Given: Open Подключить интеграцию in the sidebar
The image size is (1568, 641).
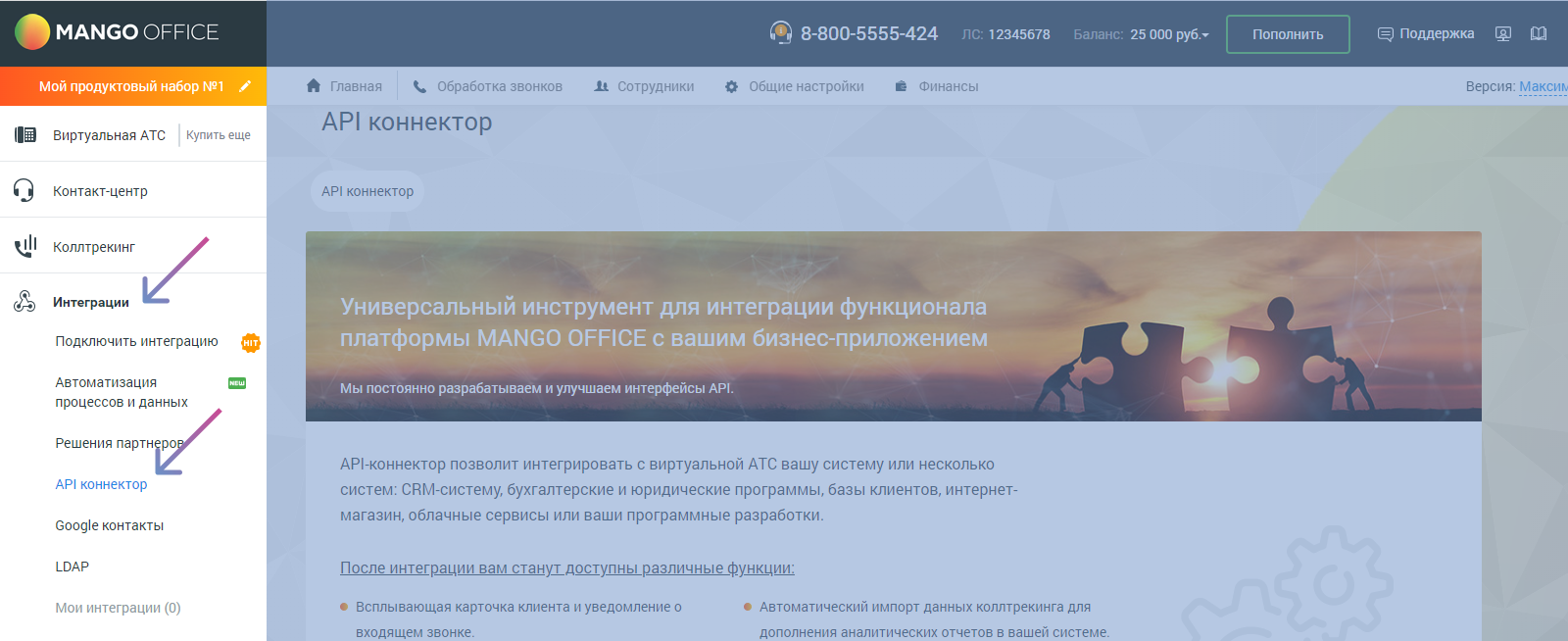Looking at the screenshot, I should [136, 341].
